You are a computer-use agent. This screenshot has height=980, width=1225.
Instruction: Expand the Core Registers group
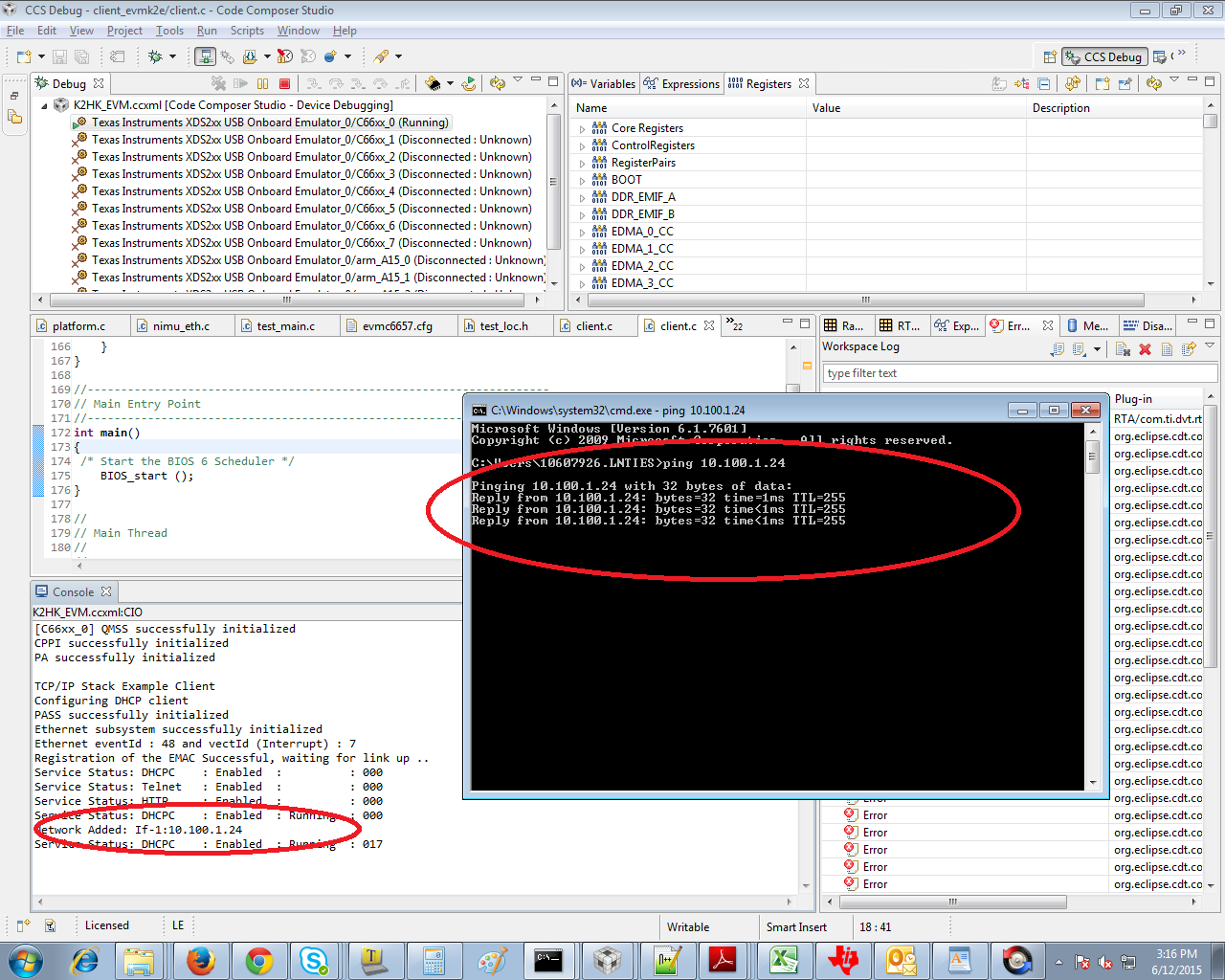click(582, 128)
